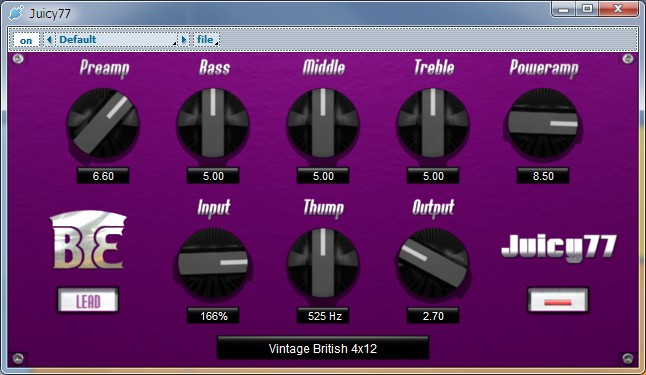Click the Output value field showing 2.70
This screenshot has width=646, height=375.
pos(433,316)
